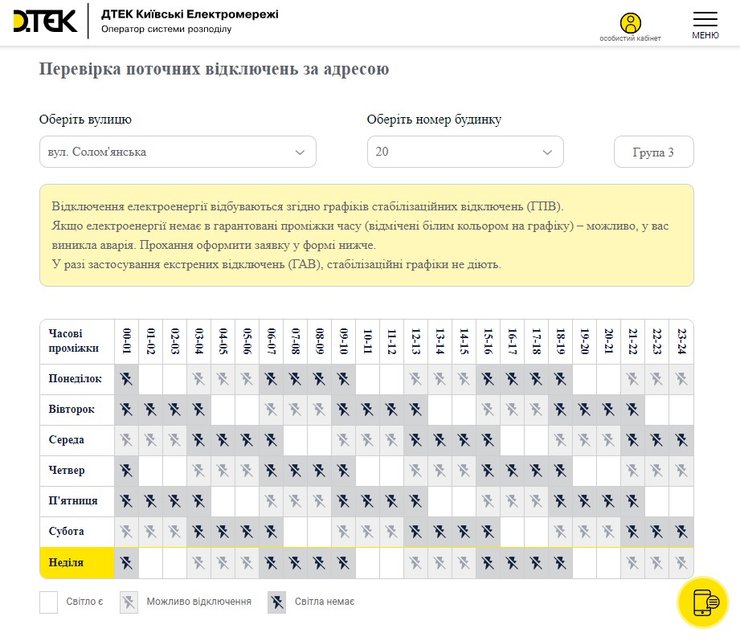Click Sunday 00-01 no-power icon
Screen dimensions: 740x640
pos(126,563)
